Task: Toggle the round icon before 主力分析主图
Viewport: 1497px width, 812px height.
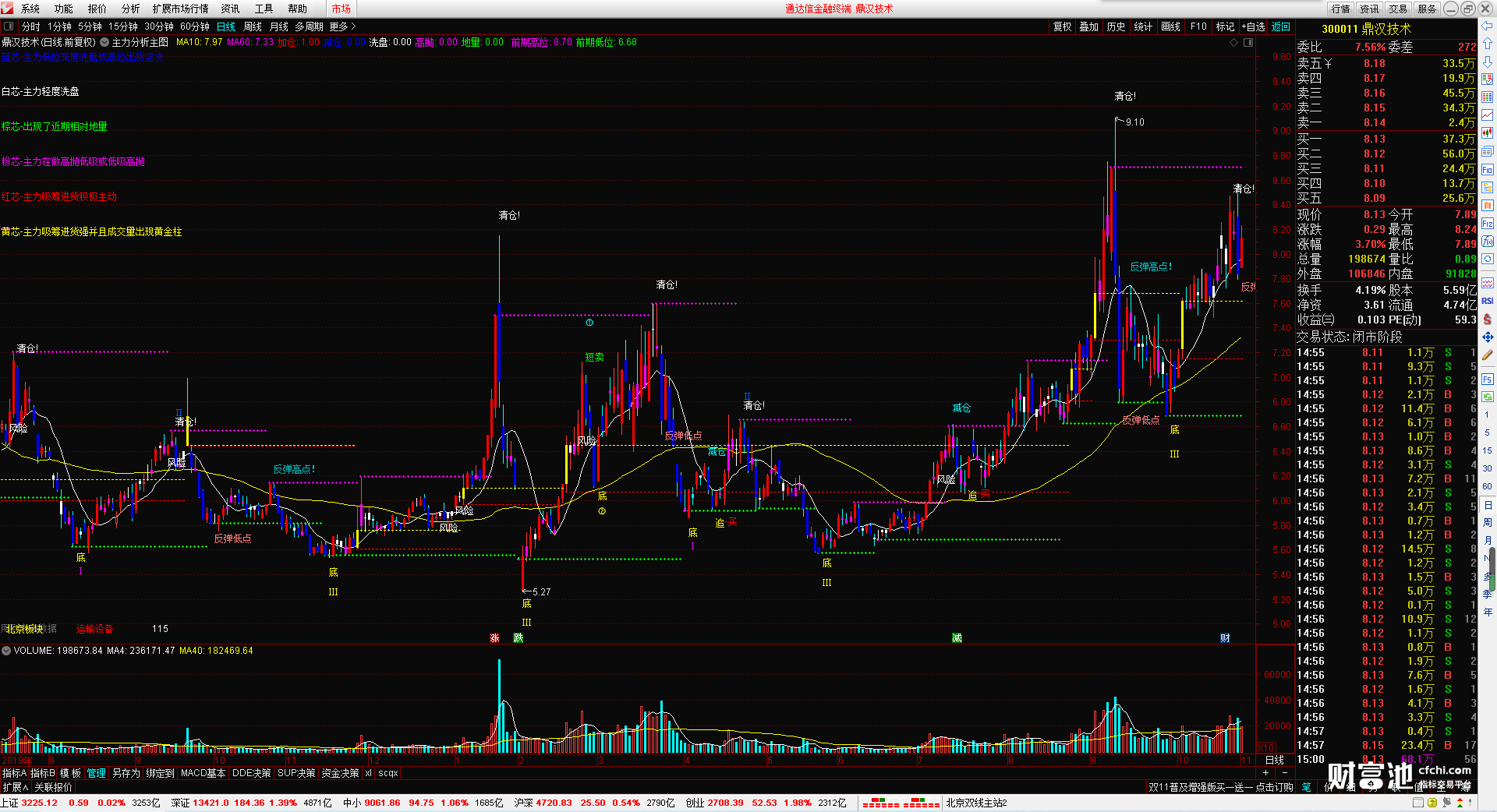Action: (104, 42)
